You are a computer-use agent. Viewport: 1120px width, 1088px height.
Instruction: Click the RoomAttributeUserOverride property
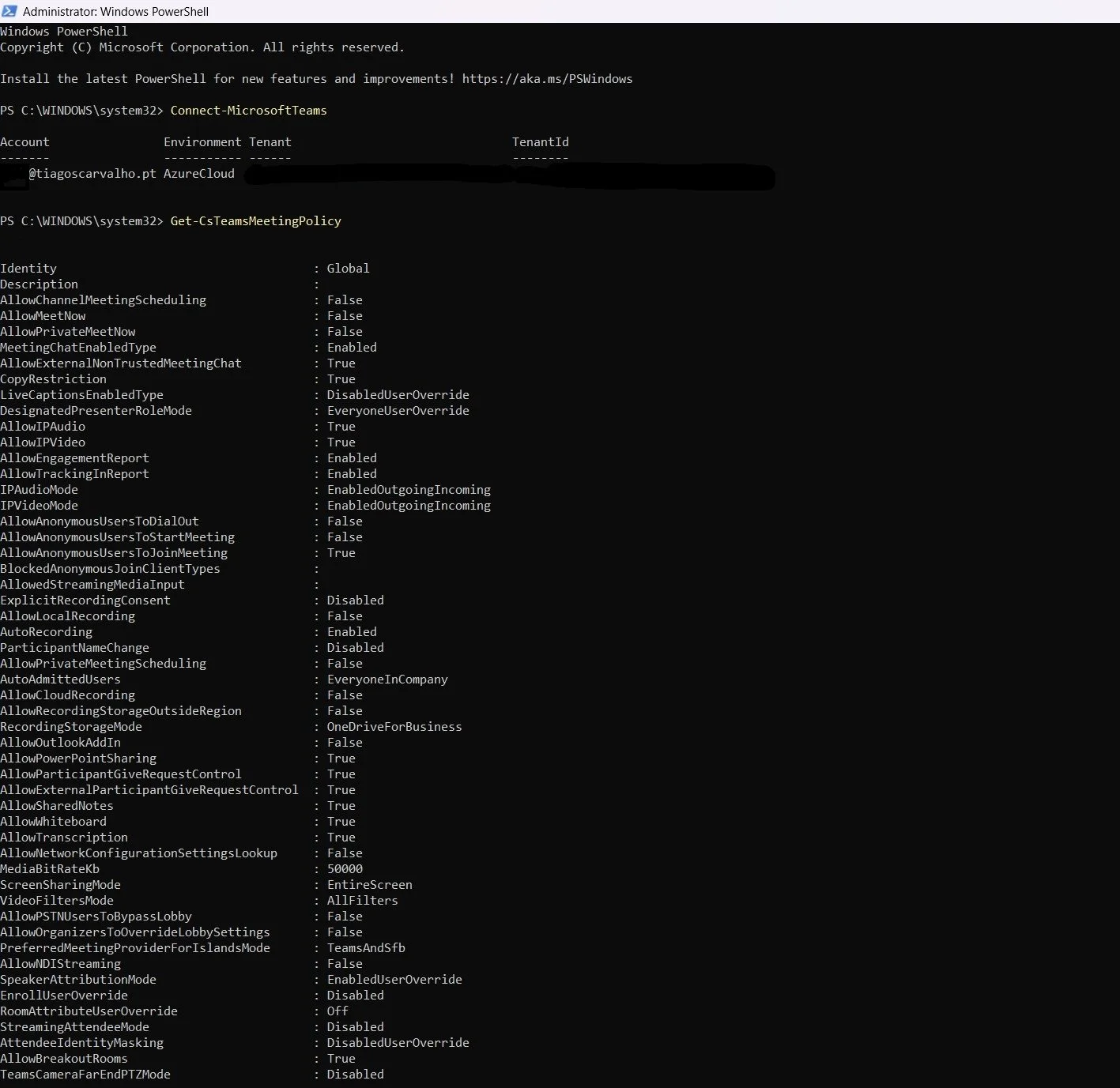click(89, 1011)
